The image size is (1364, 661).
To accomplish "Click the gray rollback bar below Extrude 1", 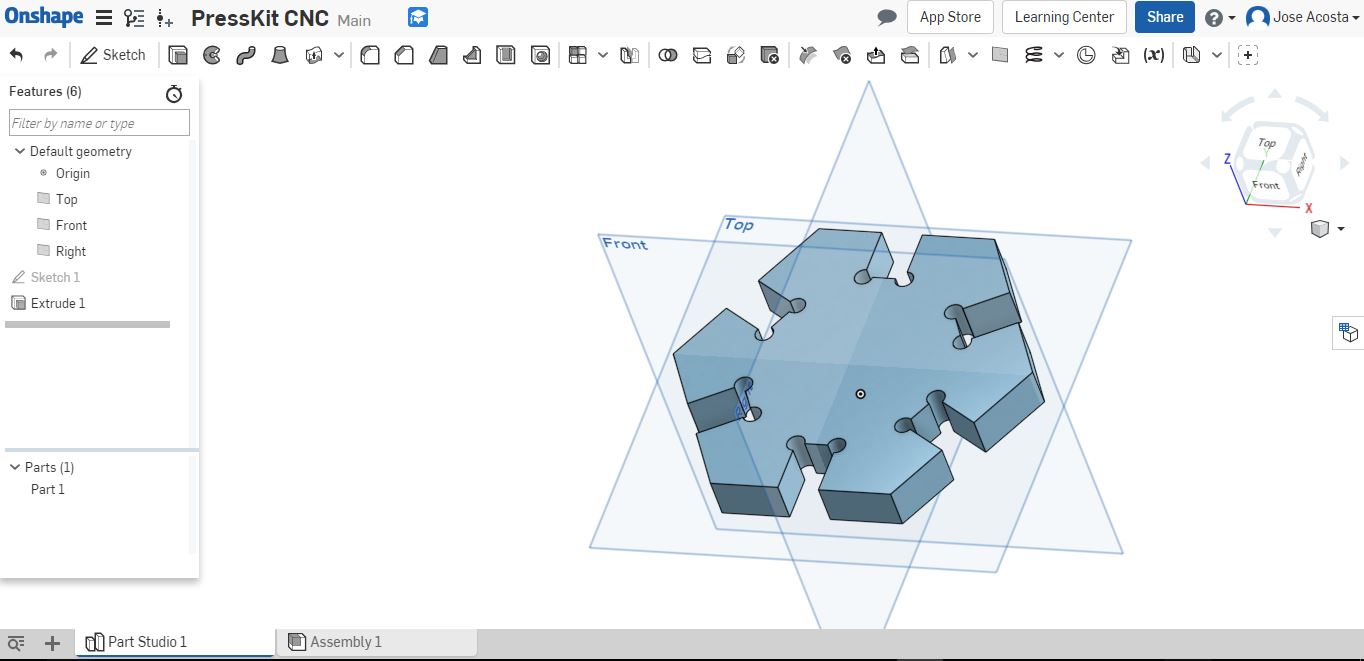I will (87, 324).
